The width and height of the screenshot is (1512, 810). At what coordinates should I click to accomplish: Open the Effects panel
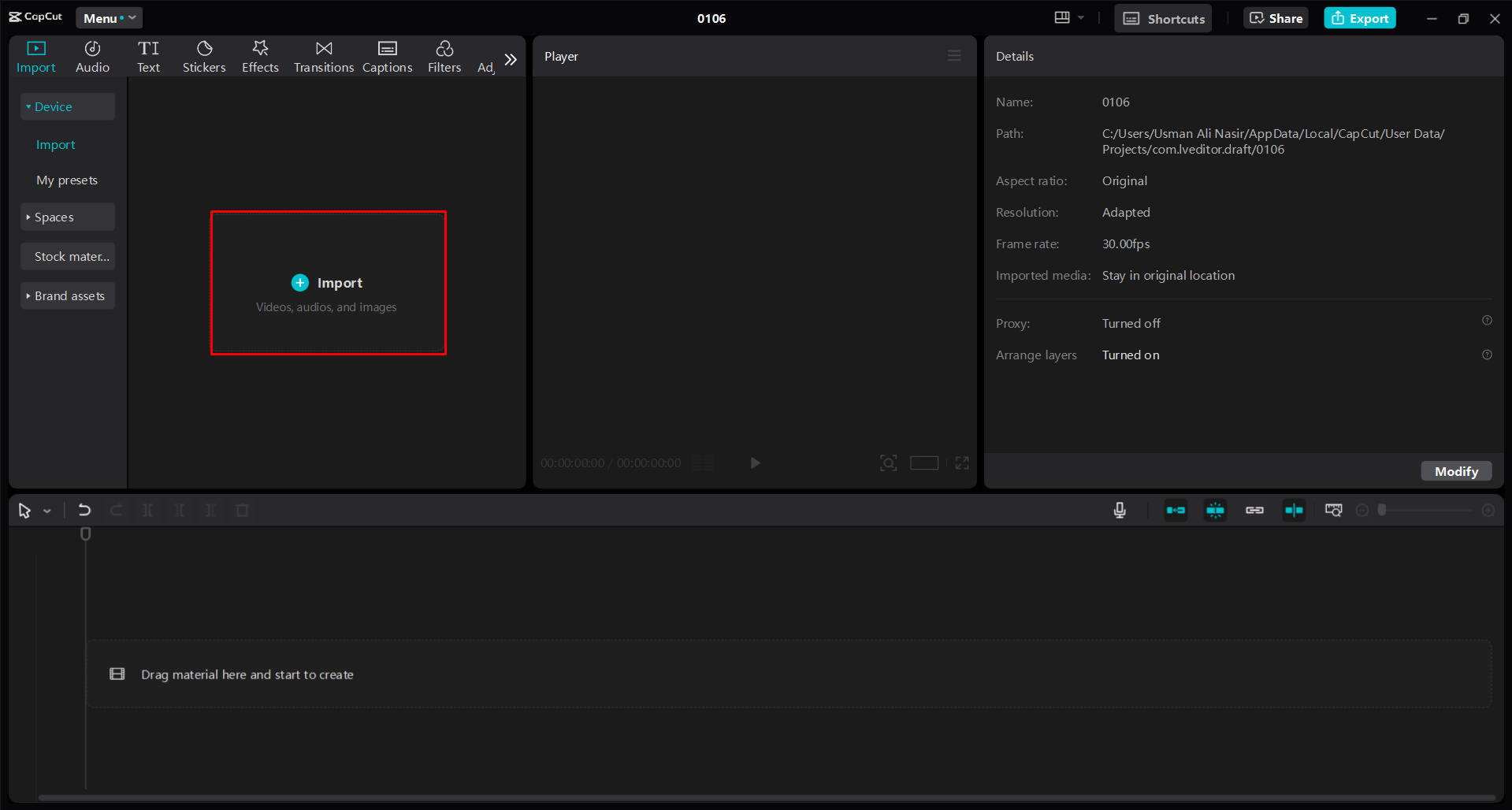pyautogui.click(x=260, y=56)
